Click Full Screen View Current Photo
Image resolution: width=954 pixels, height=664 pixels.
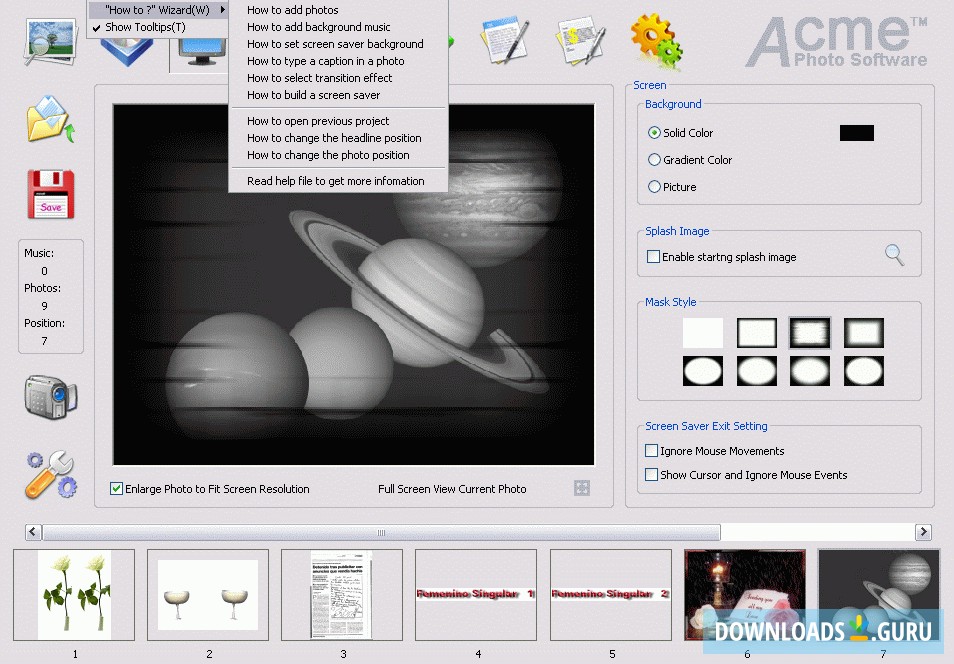point(452,489)
